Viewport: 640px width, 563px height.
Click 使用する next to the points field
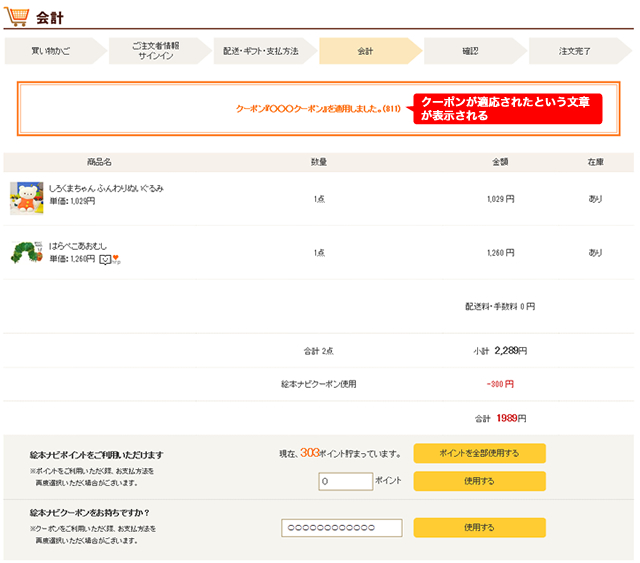(479, 481)
